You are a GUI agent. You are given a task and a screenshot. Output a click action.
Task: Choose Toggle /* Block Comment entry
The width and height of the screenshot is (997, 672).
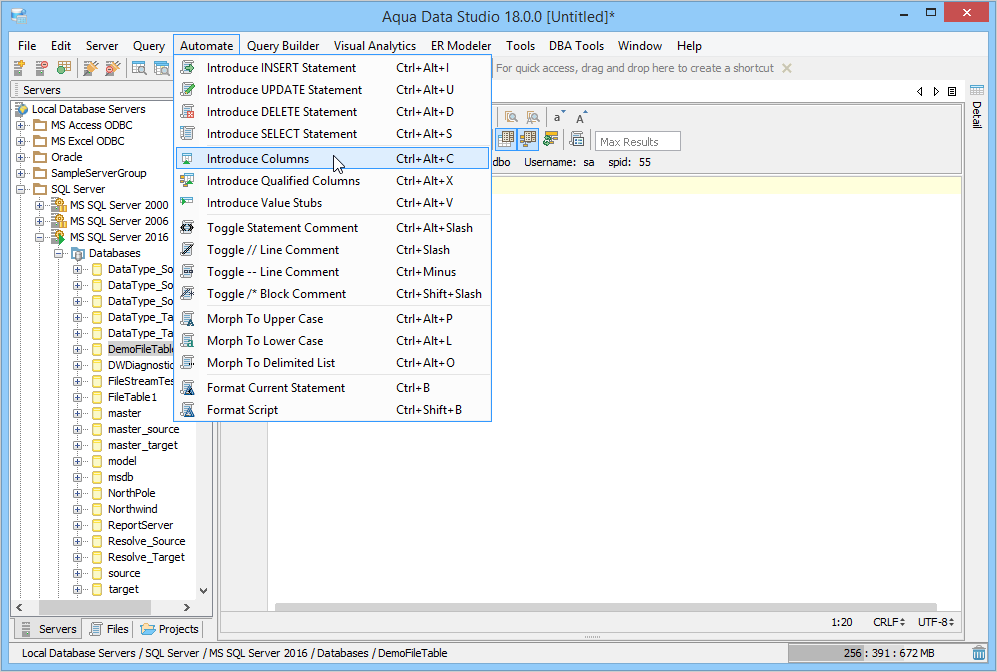[x=332, y=294]
